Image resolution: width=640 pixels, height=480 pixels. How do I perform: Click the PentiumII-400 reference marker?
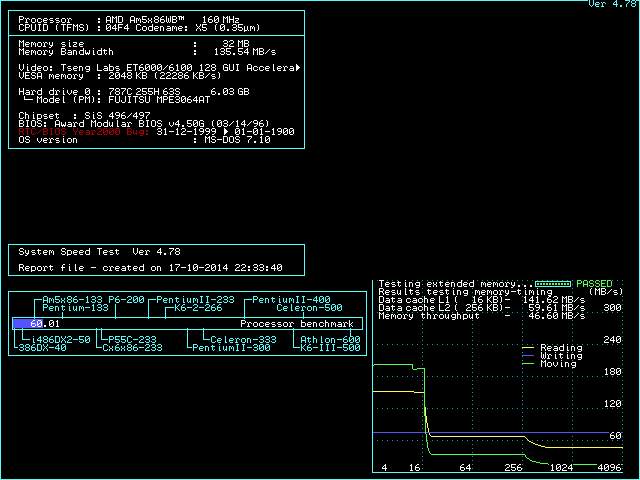[x=291, y=300]
